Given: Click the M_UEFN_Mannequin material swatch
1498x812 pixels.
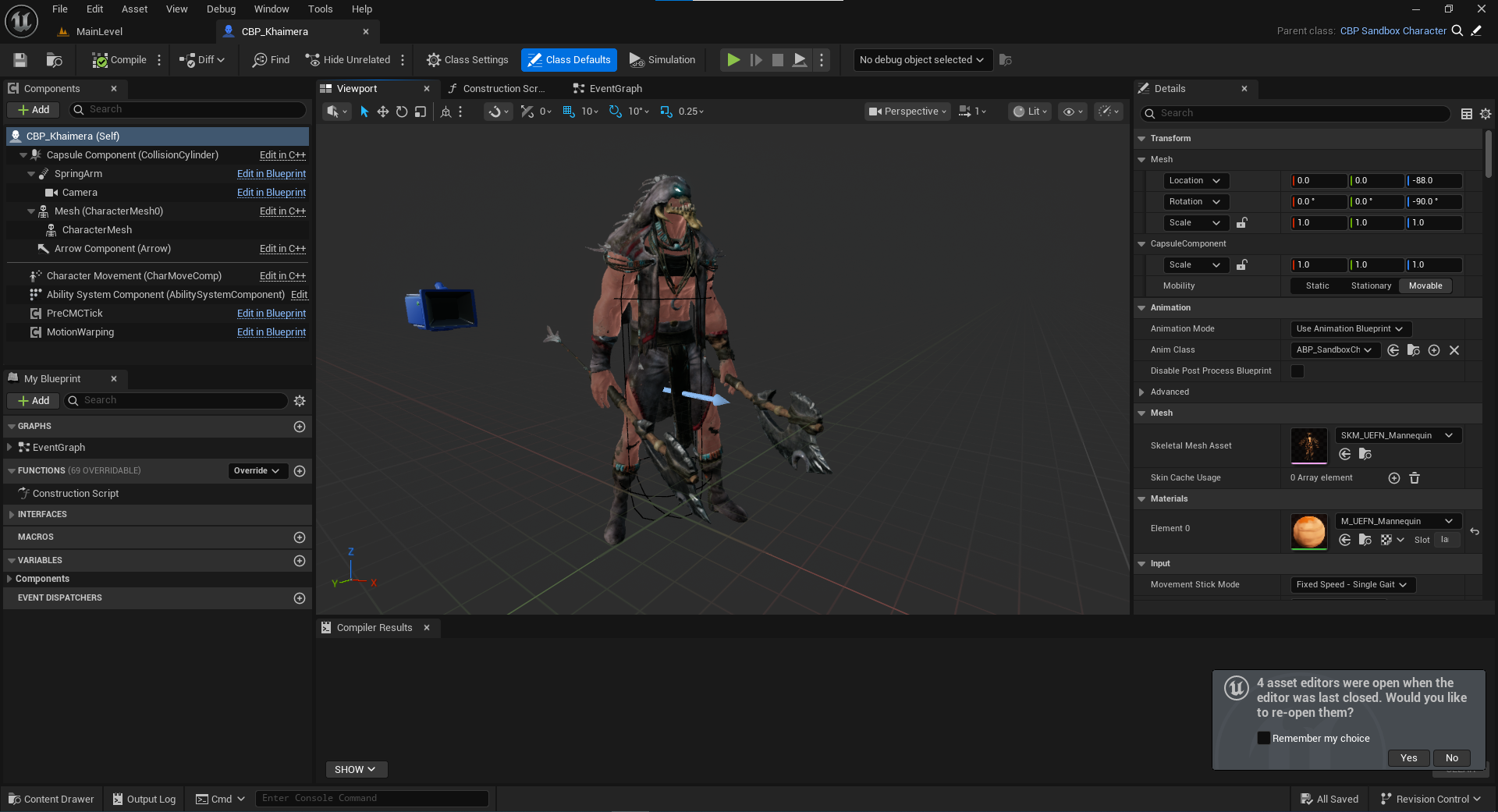Looking at the screenshot, I should point(1308,532).
